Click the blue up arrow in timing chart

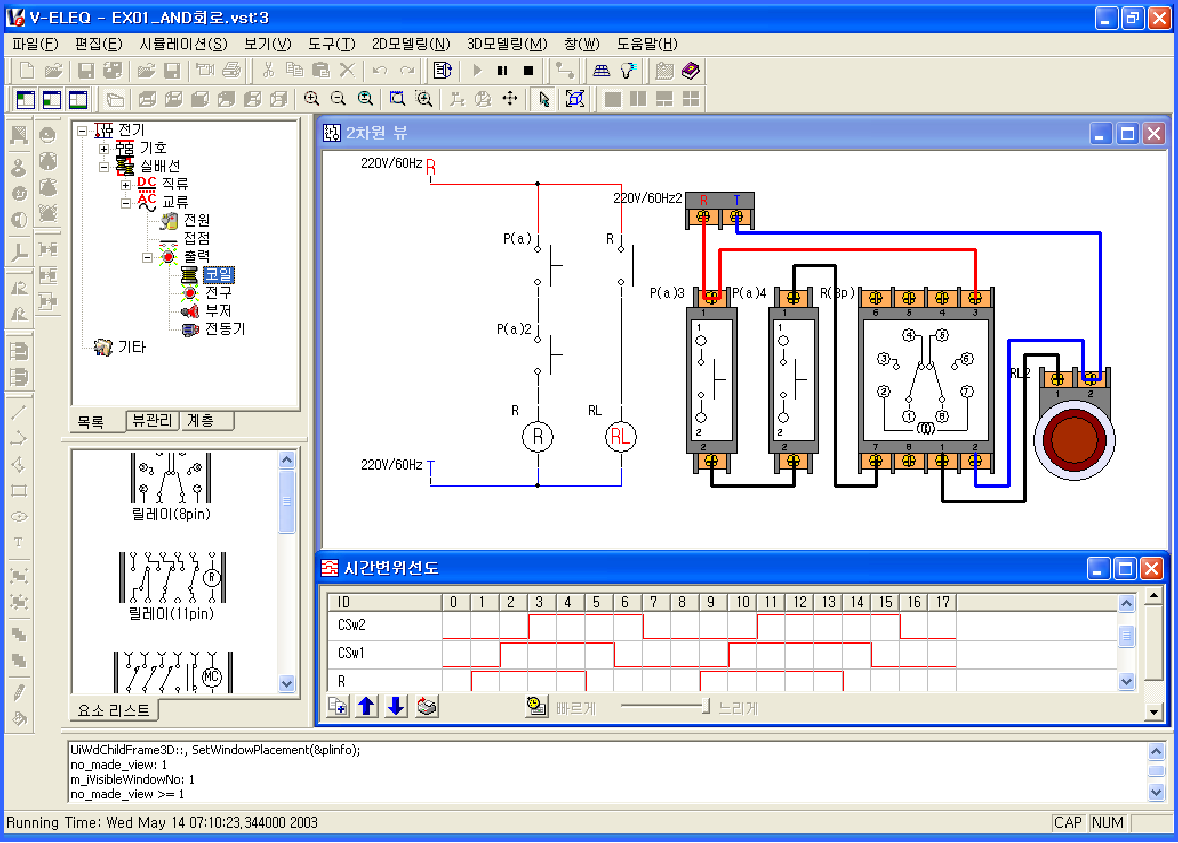coord(367,707)
